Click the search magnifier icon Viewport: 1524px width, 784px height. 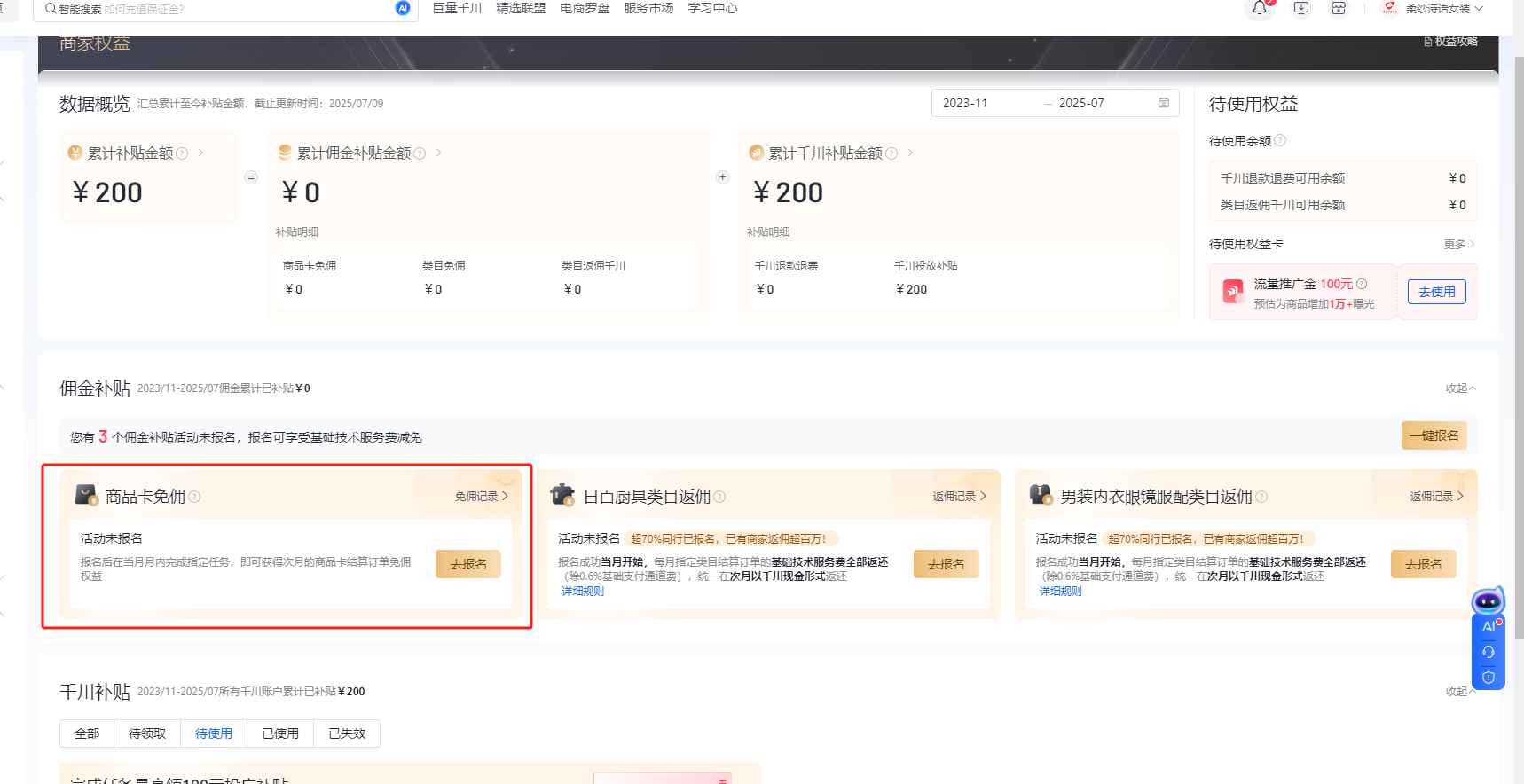click(x=51, y=9)
